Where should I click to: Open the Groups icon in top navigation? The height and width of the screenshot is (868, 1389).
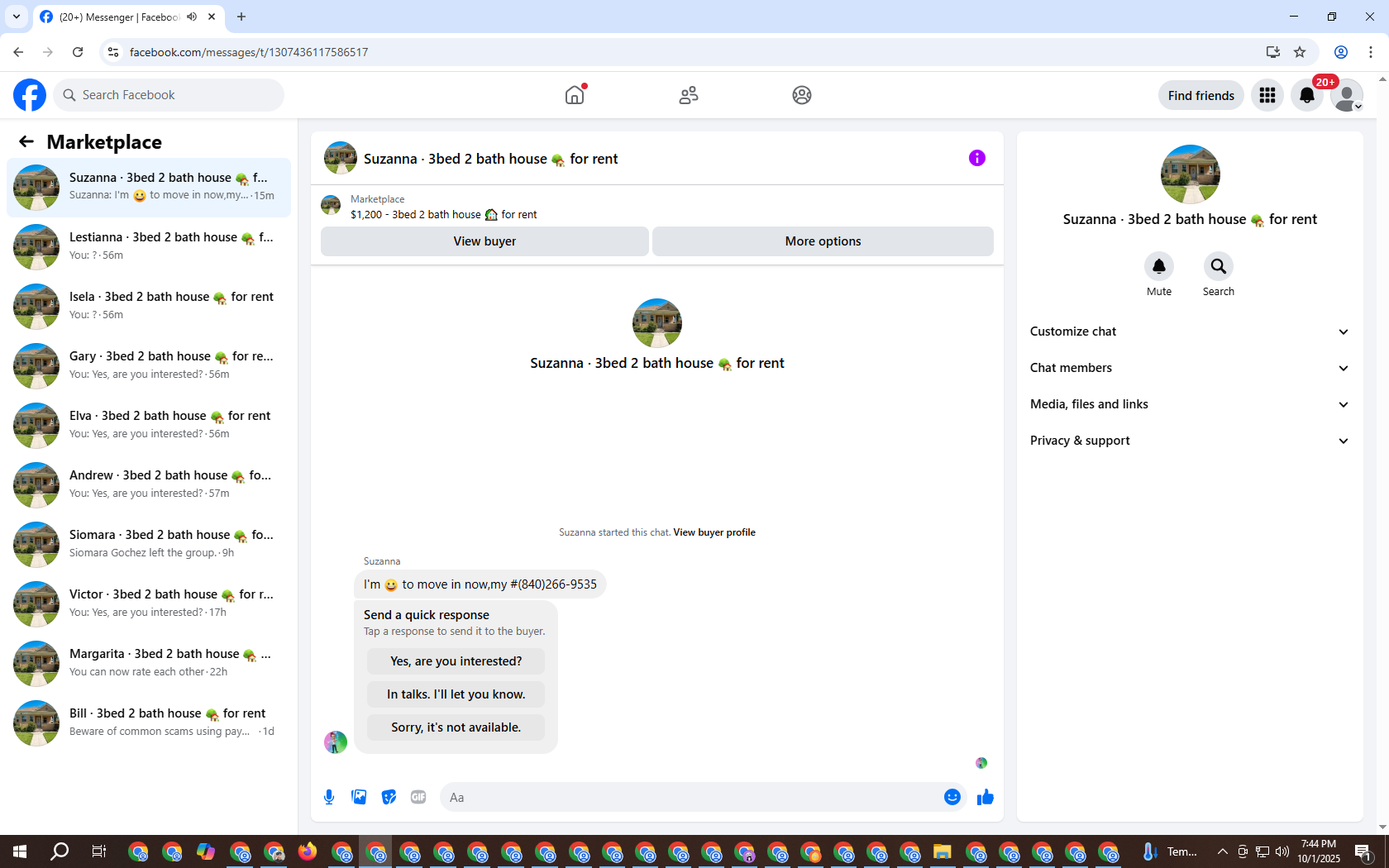(x=802, y=95)
